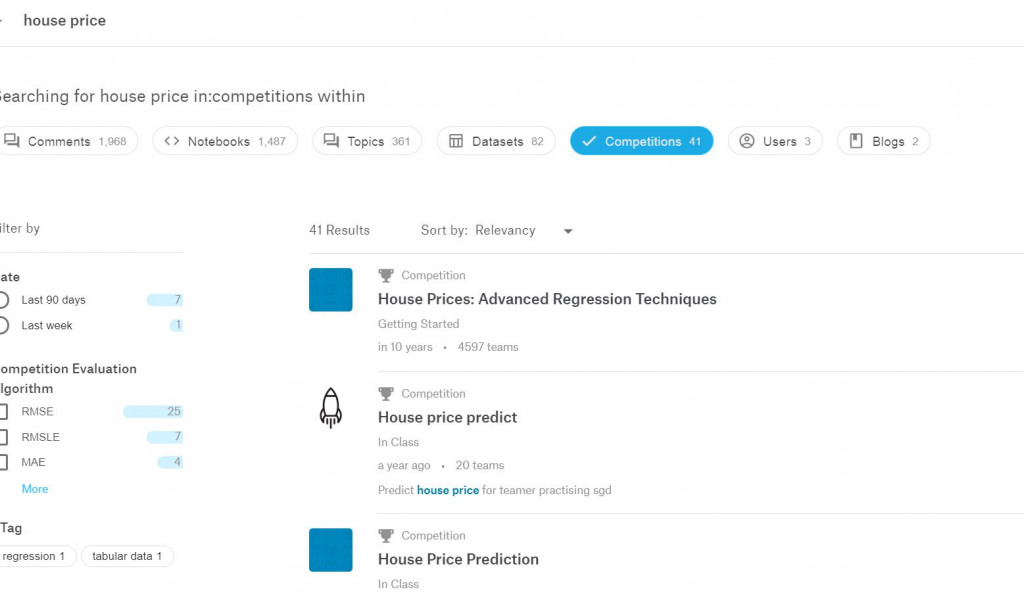Click the Blogs book icon

pos(856,141)
